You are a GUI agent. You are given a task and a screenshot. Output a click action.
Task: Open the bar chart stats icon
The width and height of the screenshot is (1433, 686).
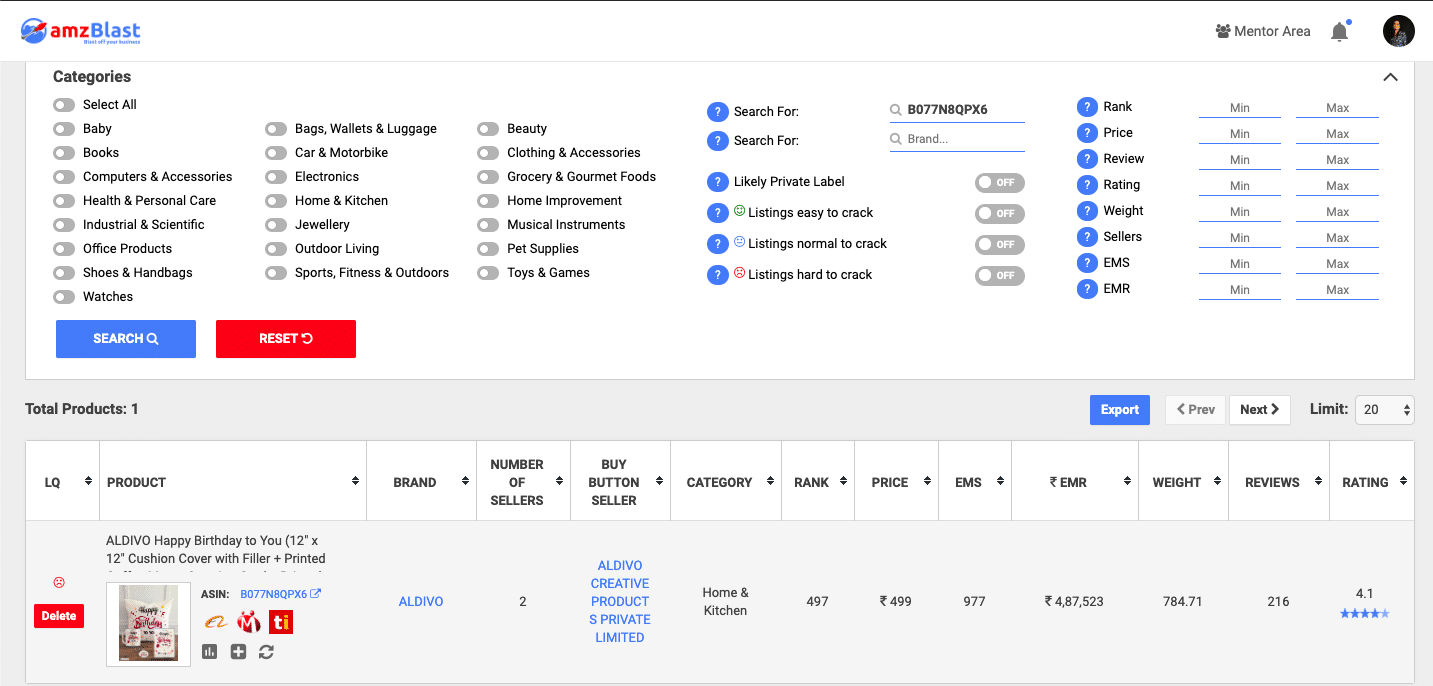point(210,652)
